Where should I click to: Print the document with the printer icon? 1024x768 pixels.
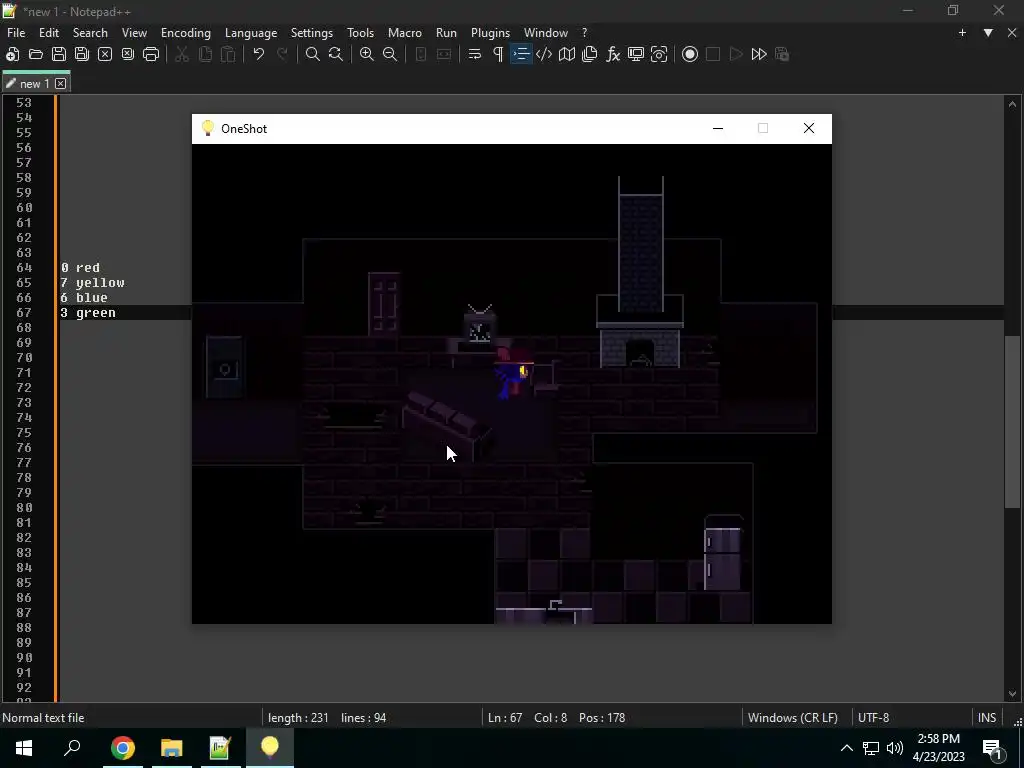click(151, 54)
